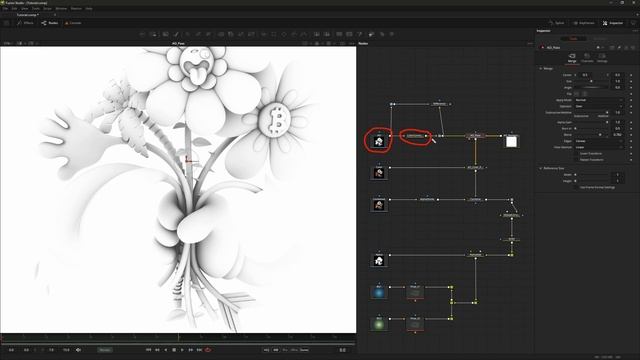Viewport: 640px width, 360px height.
Task: Open the viewer zoom level dropdown
Action: tap(7, 43)
